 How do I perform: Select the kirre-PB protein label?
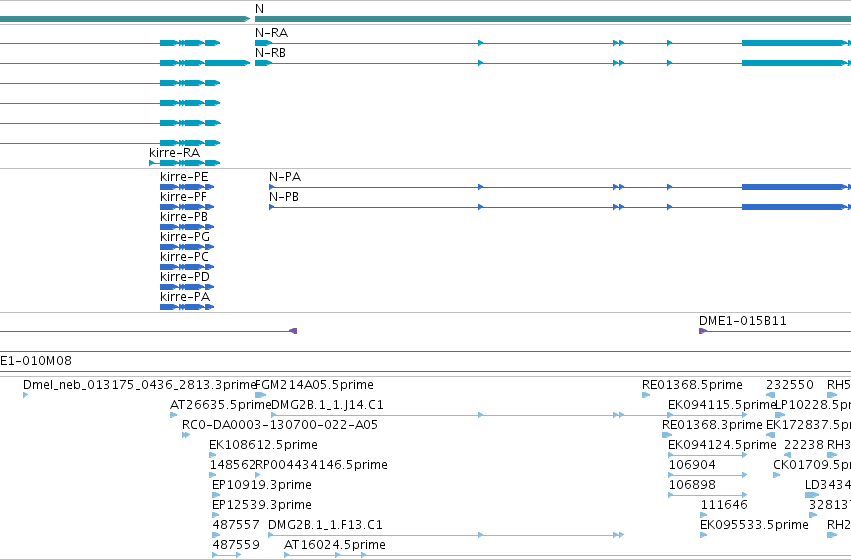coord(184,217)
